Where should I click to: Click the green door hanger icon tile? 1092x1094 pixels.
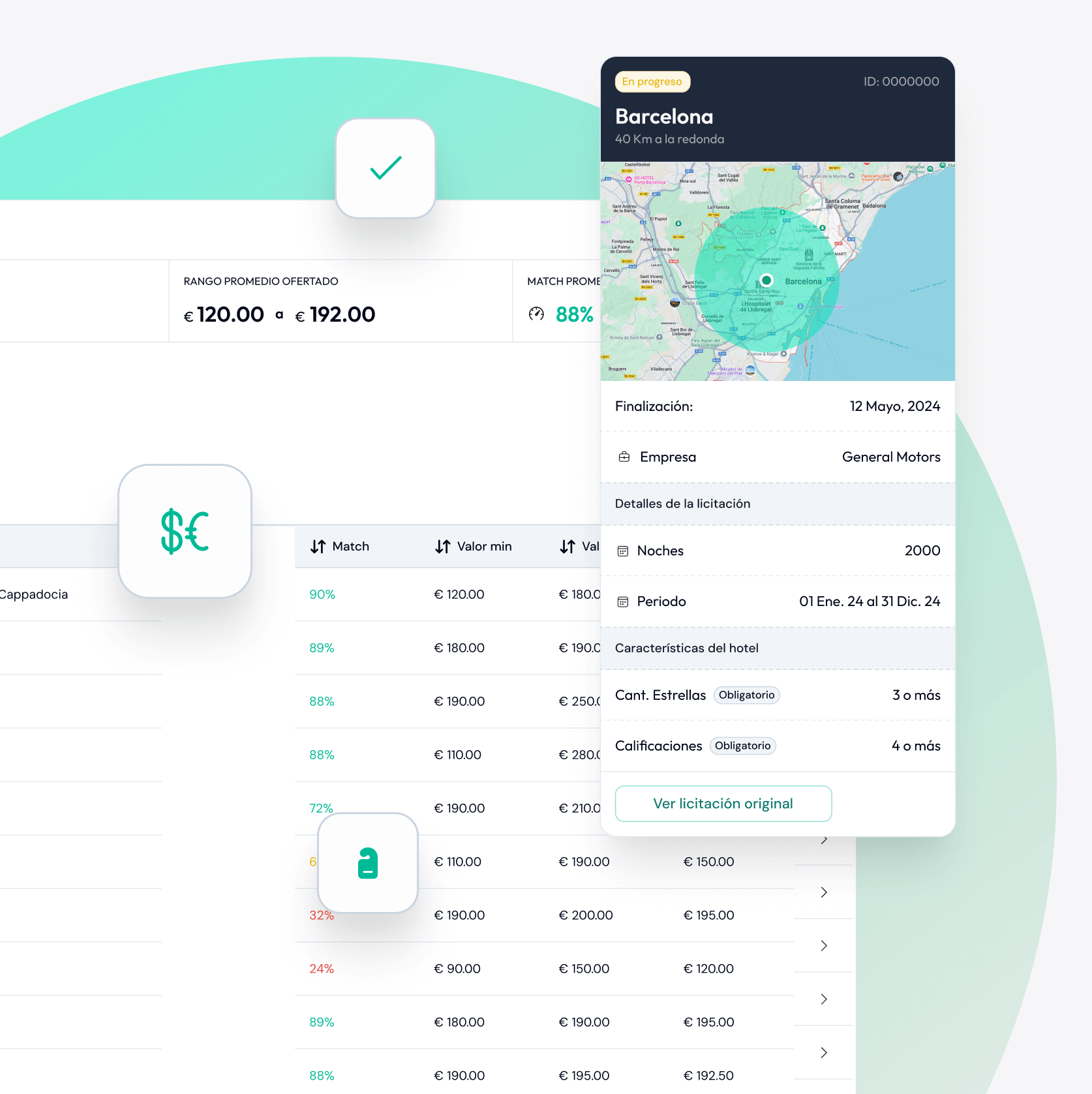point(368,863)
